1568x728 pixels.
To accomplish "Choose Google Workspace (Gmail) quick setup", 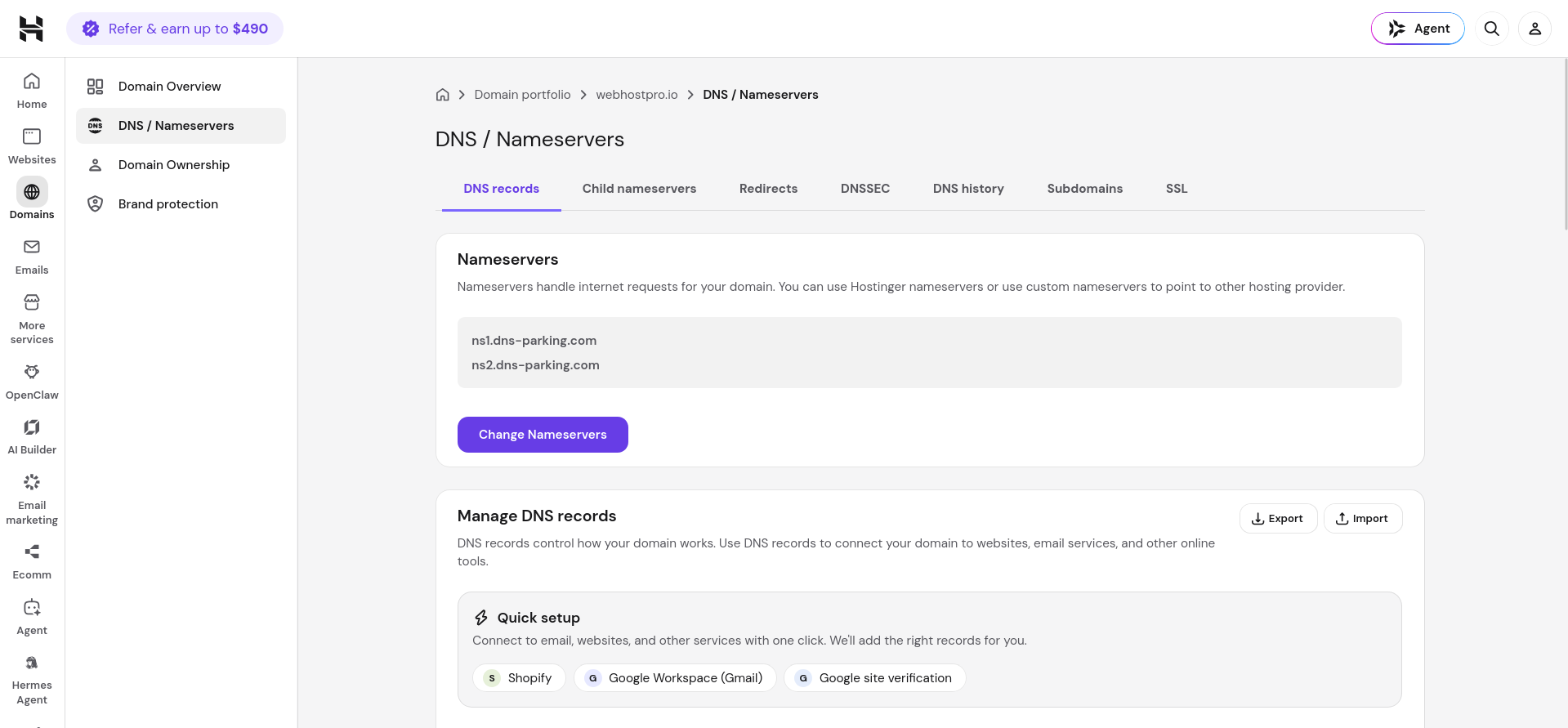I will tap(675, 678).
